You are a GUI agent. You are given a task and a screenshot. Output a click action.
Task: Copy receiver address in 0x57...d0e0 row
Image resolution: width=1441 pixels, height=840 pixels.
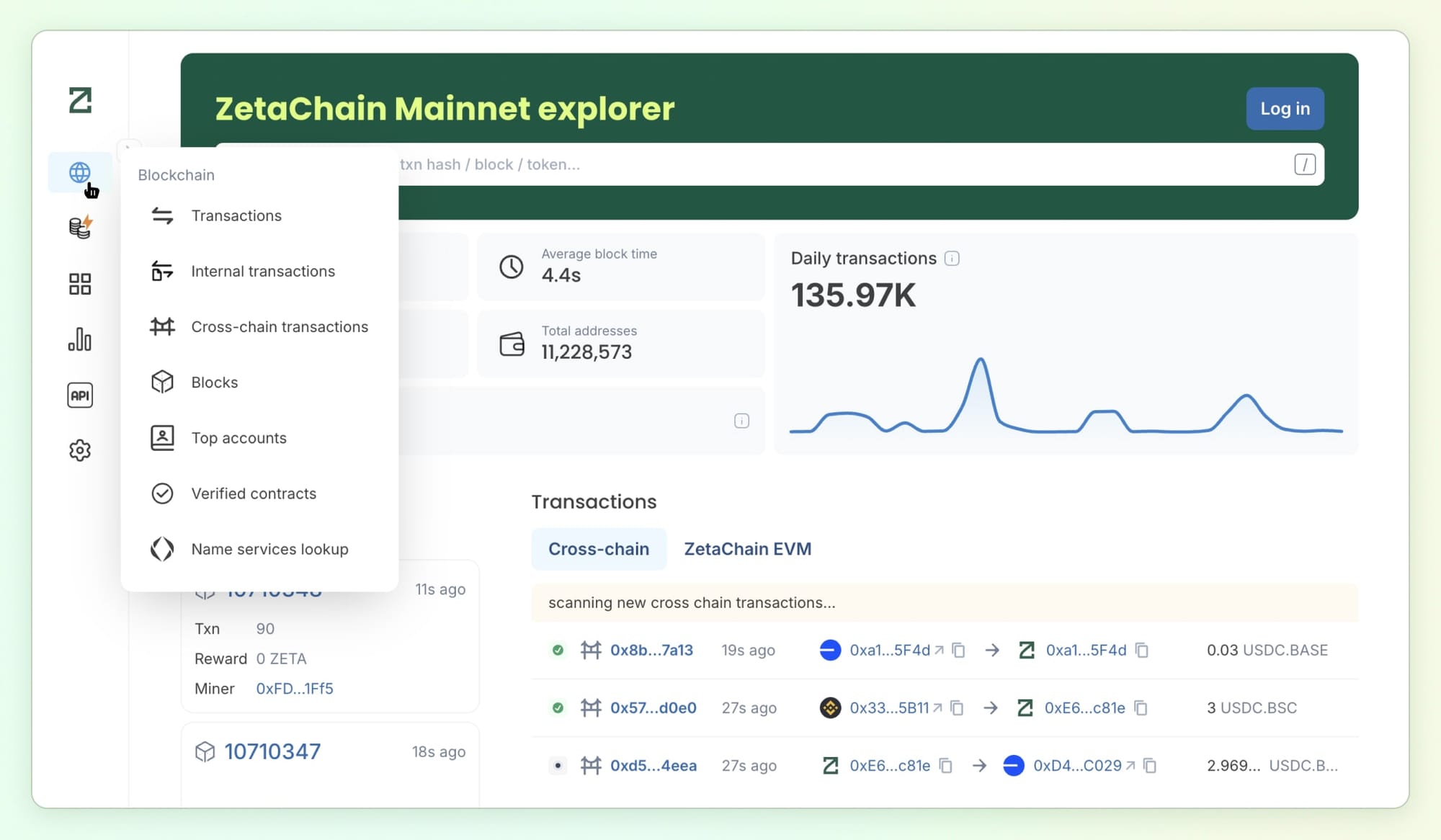tap(1141, 707)
